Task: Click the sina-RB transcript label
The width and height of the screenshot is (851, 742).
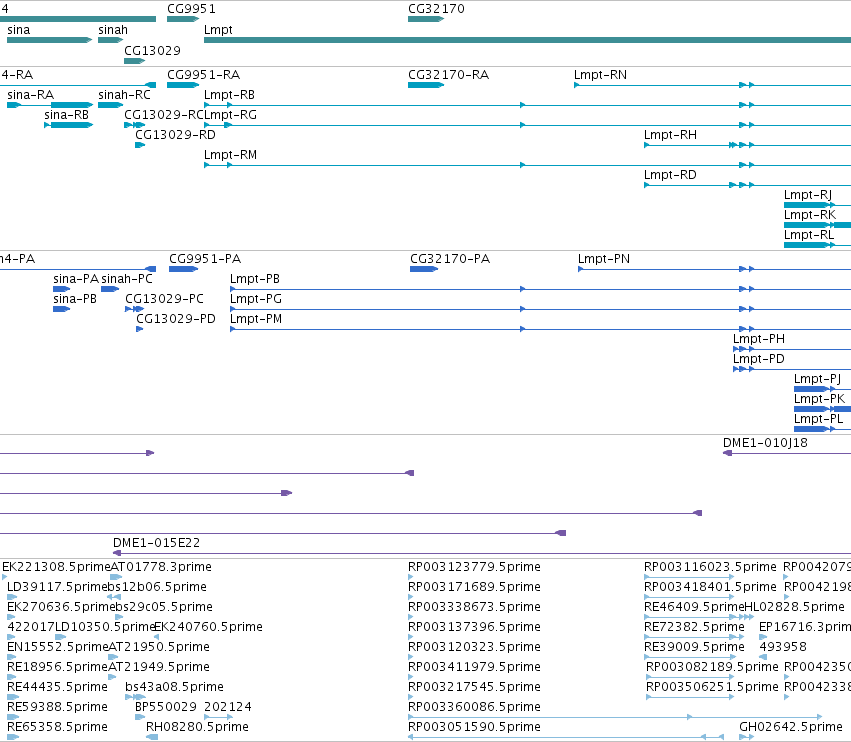Action: [x=66, y=115]
